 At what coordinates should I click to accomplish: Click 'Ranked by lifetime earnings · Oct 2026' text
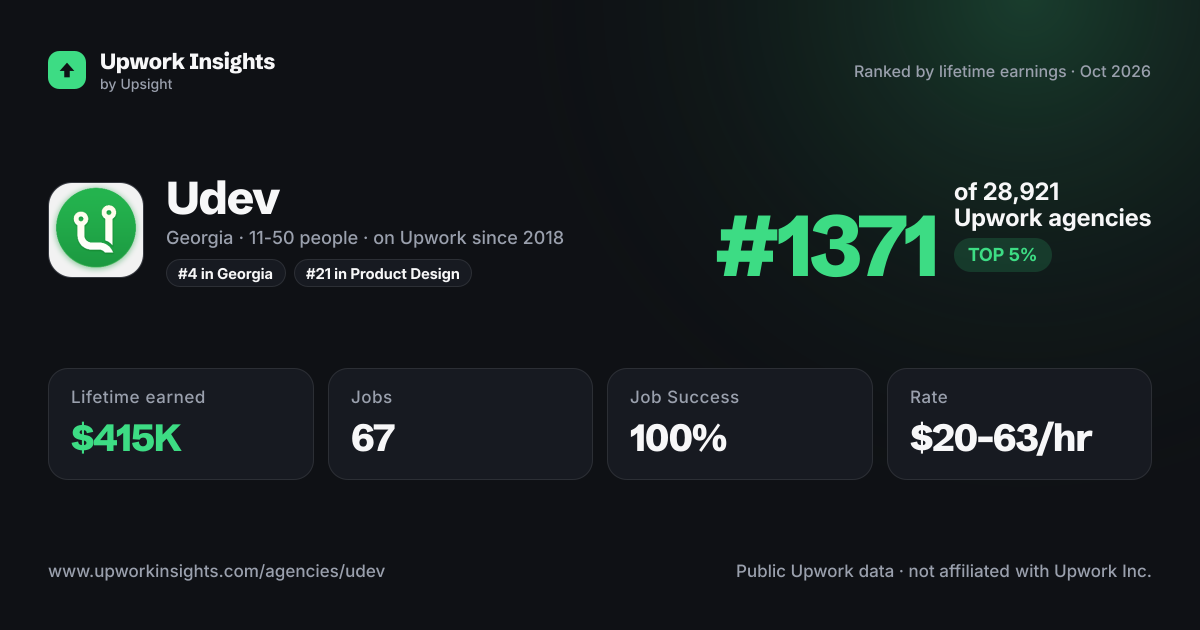(x=1002, y=72)
